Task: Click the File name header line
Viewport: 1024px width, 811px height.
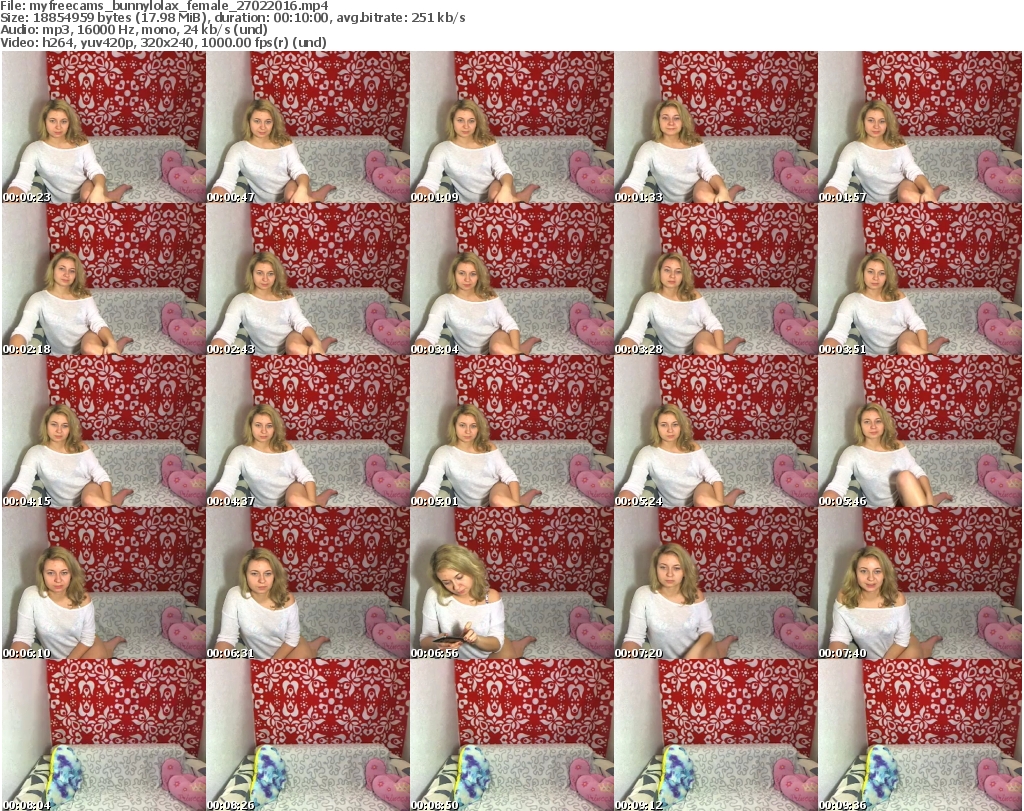Action: click(x=165, y=7)
